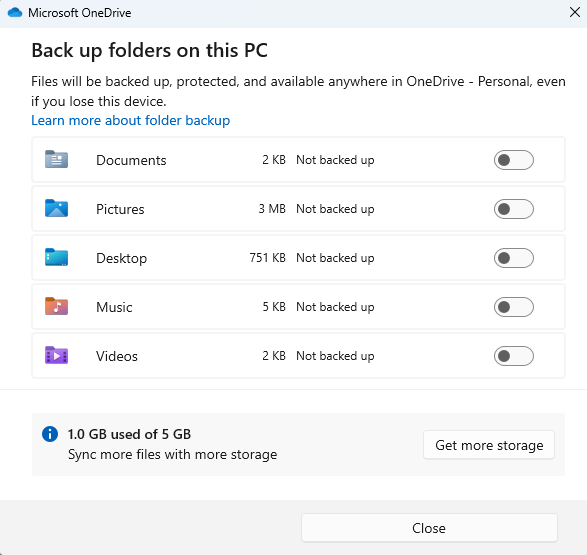Open Learn more about folder backup link
The height and width of the screenshot is (555, 587).
(131, 121)
